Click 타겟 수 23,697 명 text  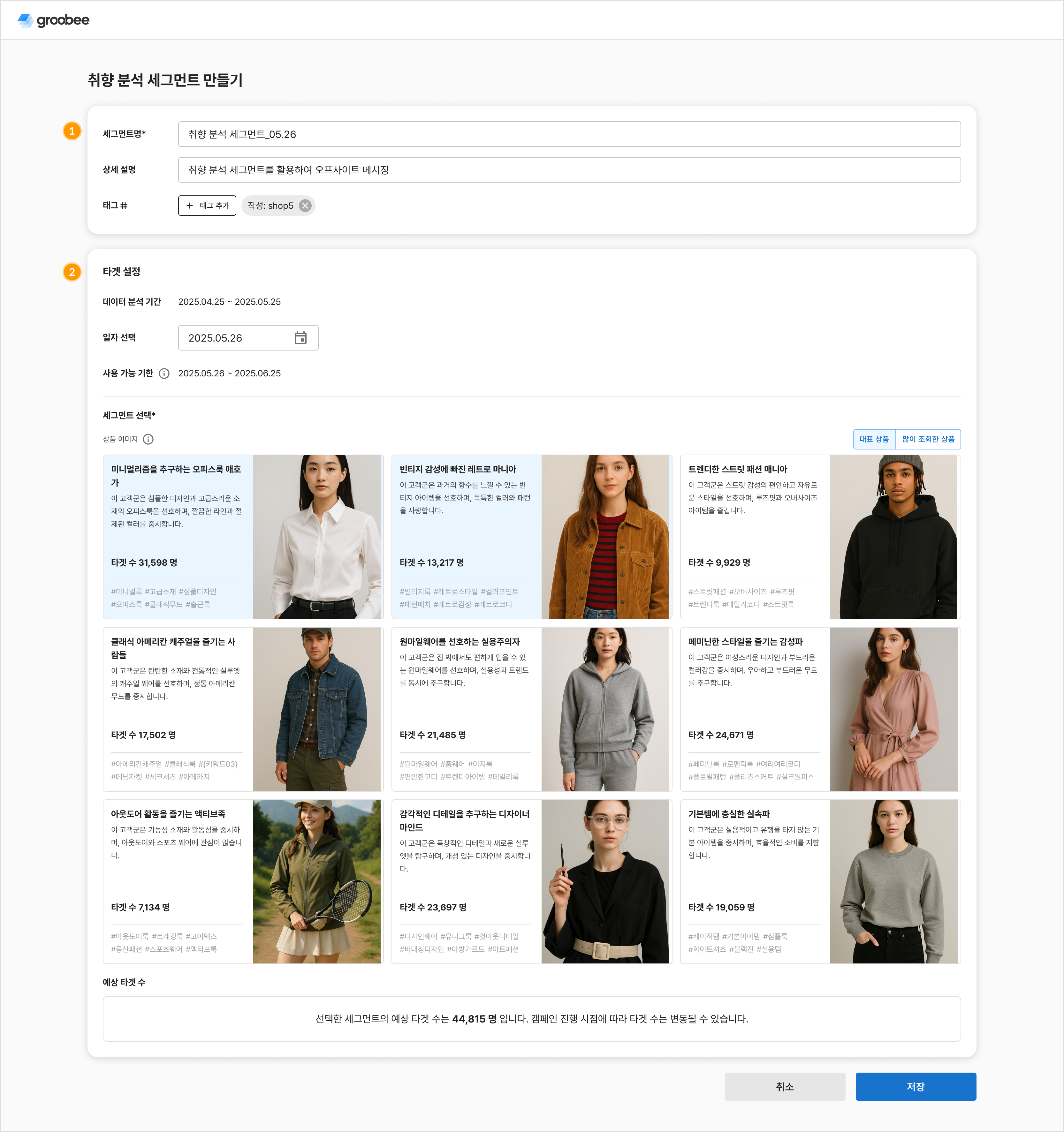433,908
